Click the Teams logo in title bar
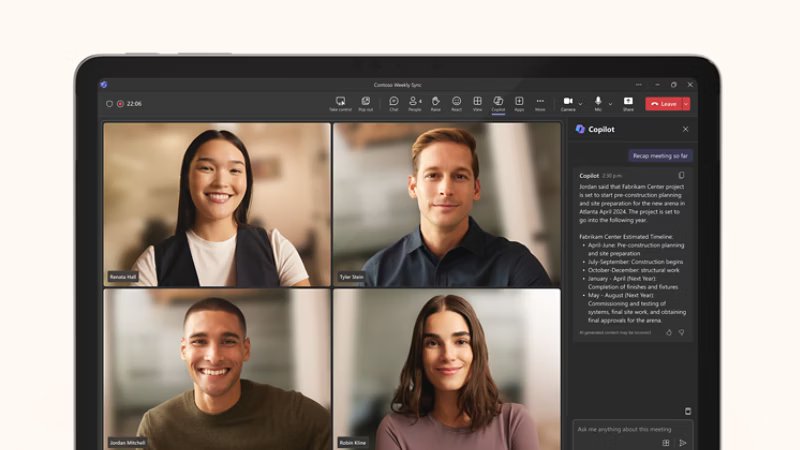The image size is (800, 450). click(x=104, y=85)
